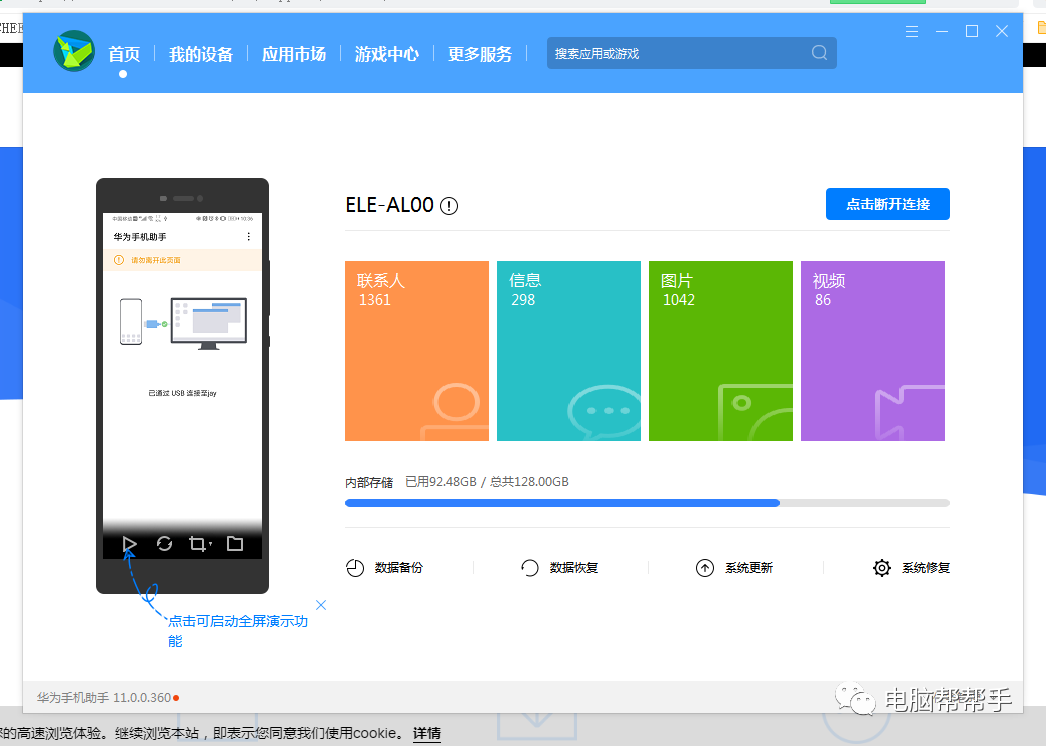The image size is (1046, 746).
Task: Click the pictures count 1042
Action: pyautogui.click(x=678, y=300)
